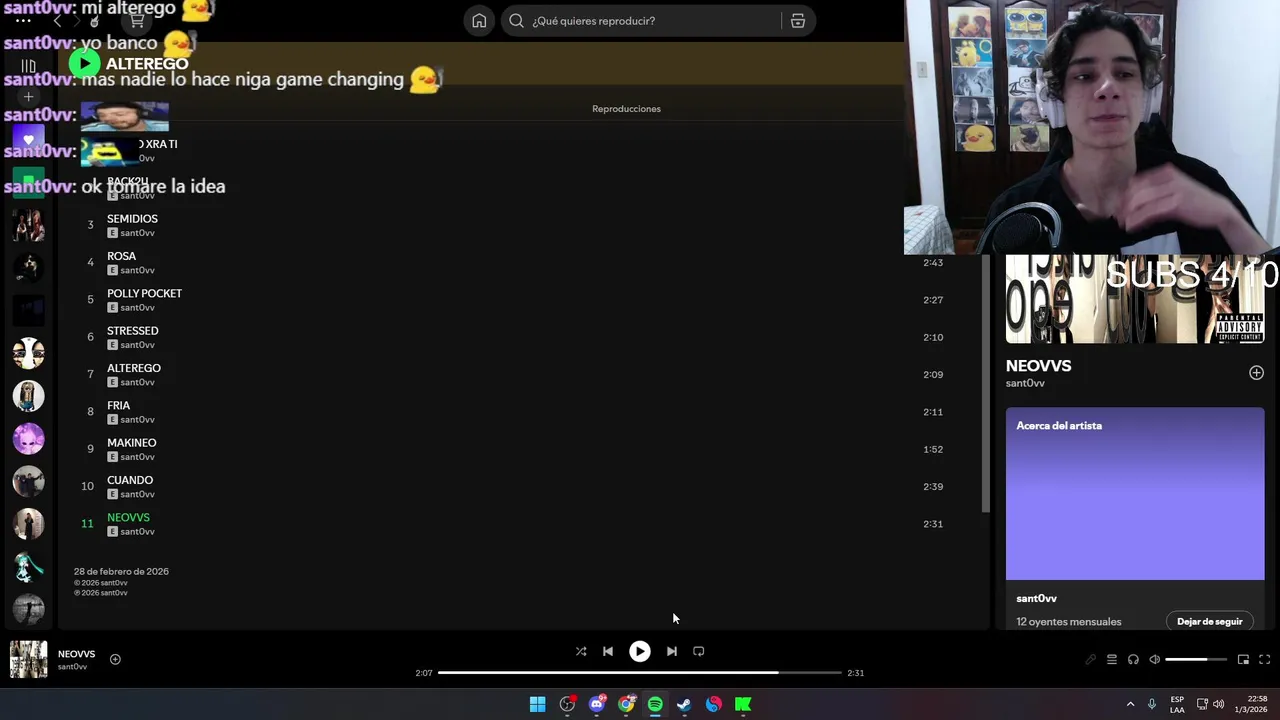The image size is (1280, 720).
Task: Go to Spotify Home
Action: (x=479, y=21)
